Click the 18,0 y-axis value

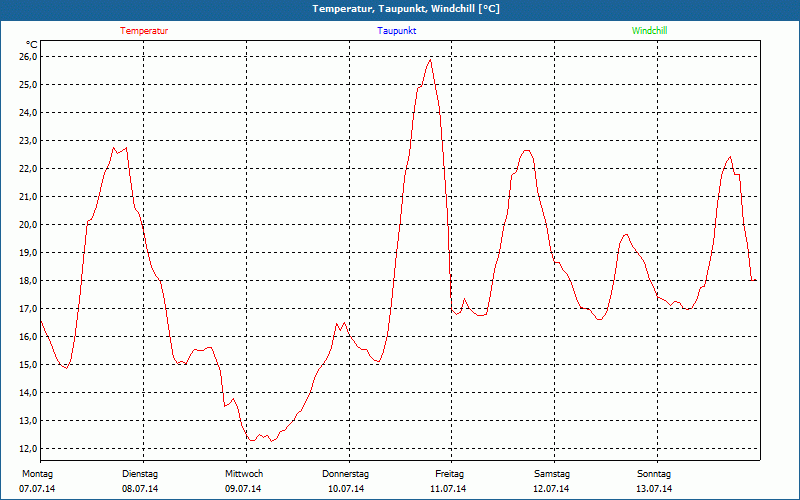(29, 281)
